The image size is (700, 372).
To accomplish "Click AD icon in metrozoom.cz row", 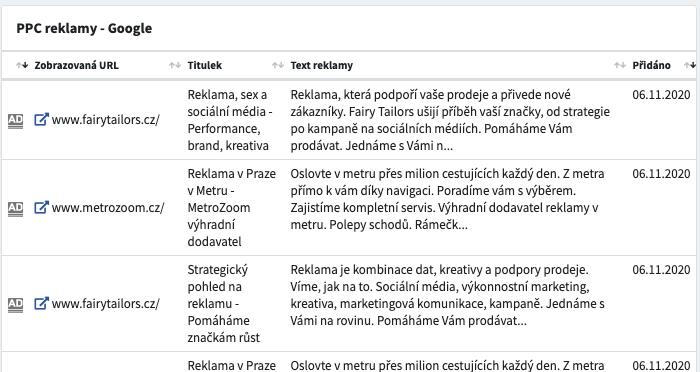I will pos(15,208).
